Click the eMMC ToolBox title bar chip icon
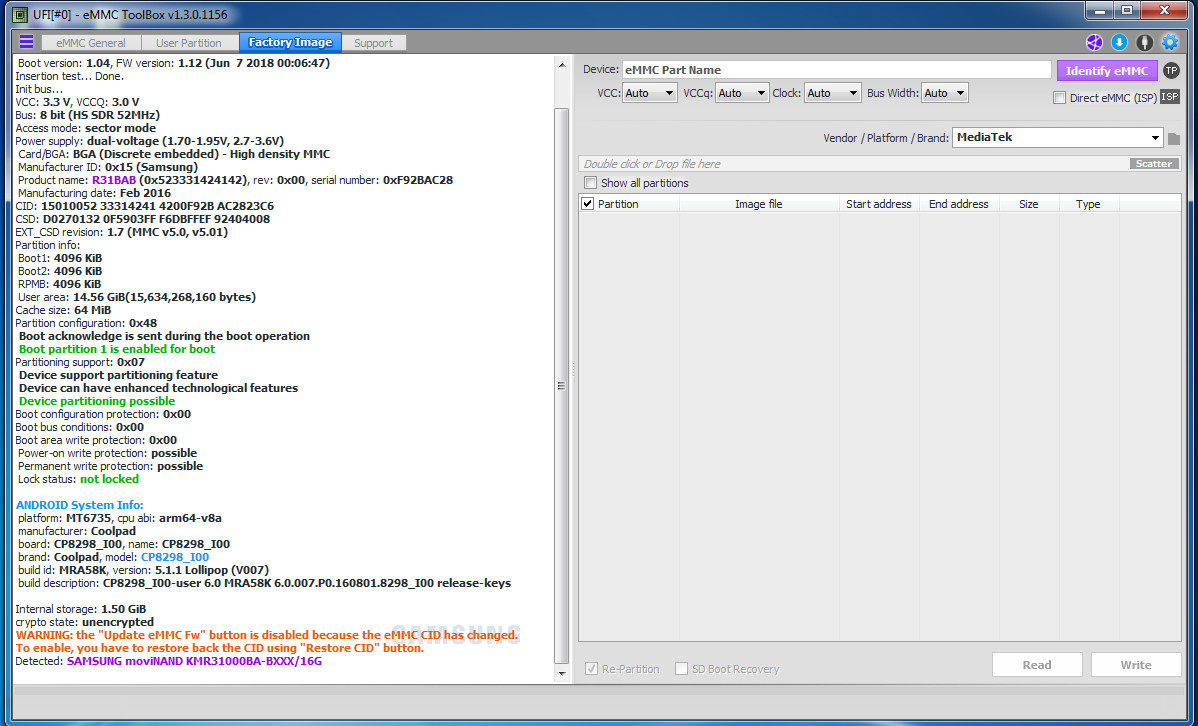The width and height of the screenshot is (1198, 726). (20, 15)
